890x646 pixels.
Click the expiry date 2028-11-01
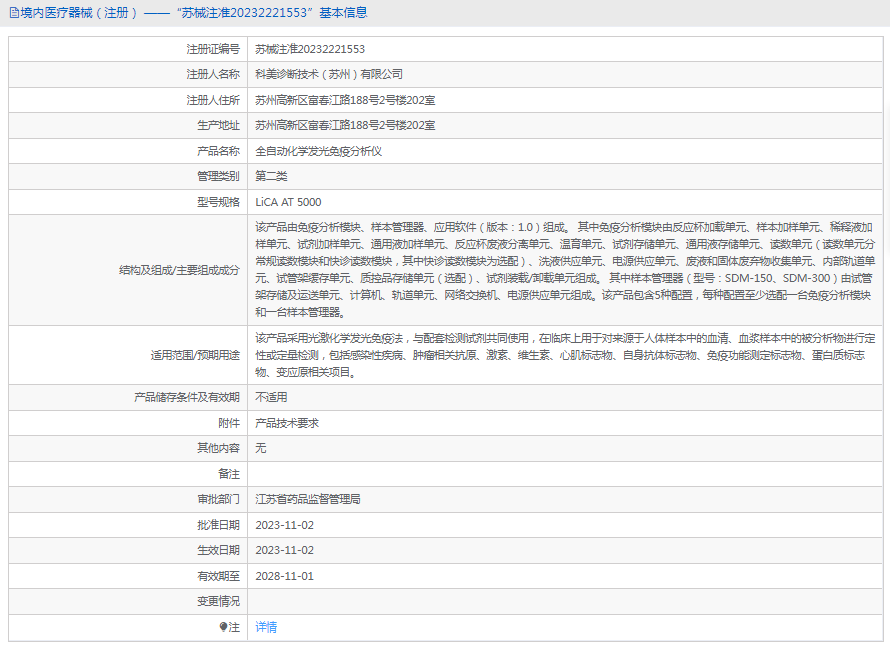pyautogui.click(x=284, y=576)
